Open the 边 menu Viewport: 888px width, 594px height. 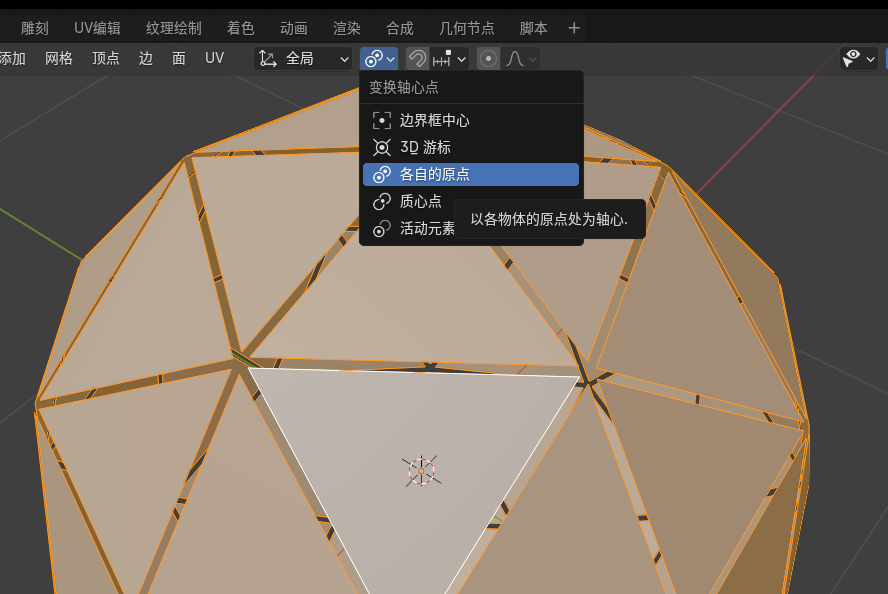(146, 58)
